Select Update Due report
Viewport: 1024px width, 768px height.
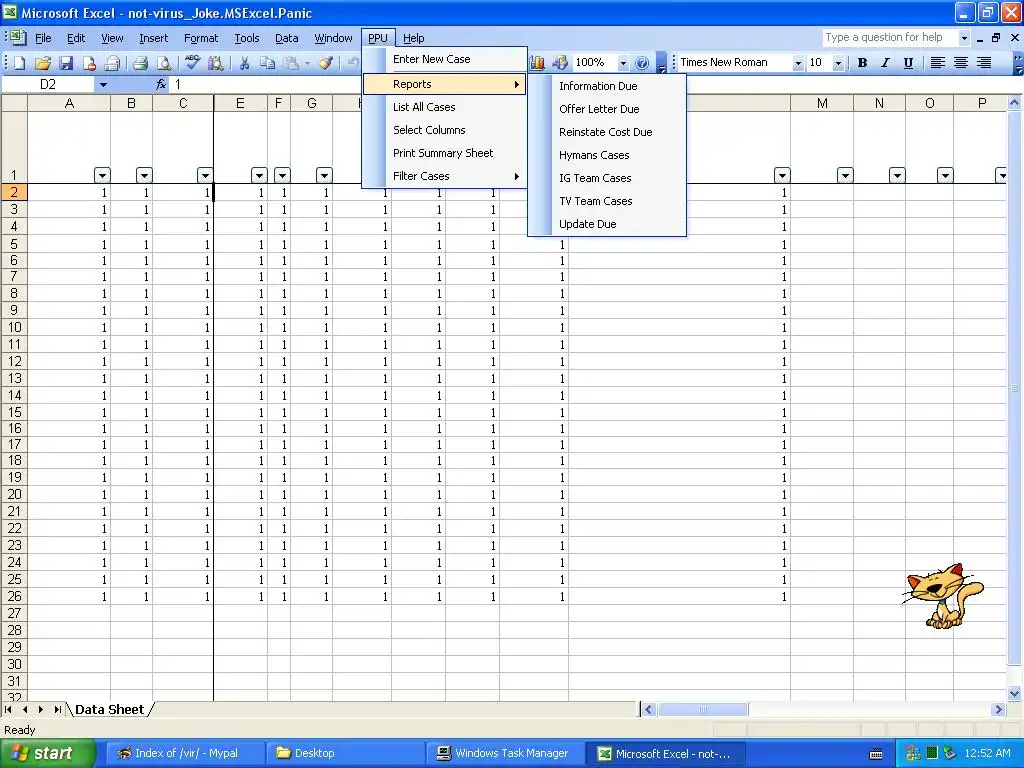coord(607,224)
